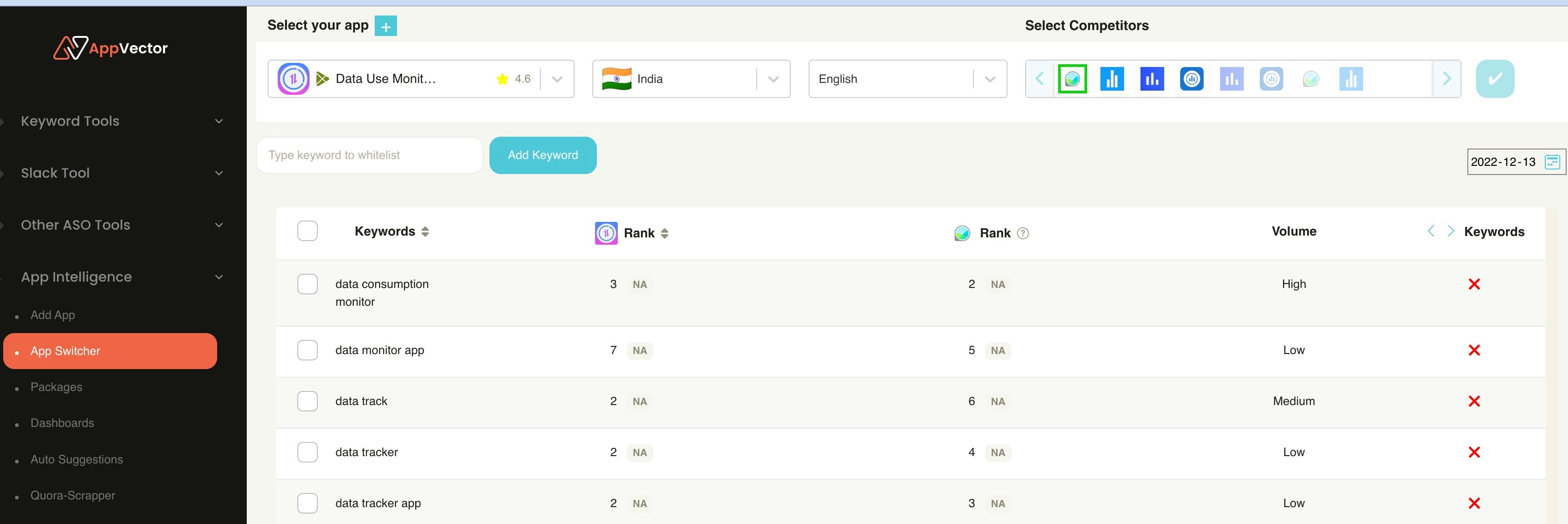Toggle the select-all keywords checkbox

coord(307,231)
